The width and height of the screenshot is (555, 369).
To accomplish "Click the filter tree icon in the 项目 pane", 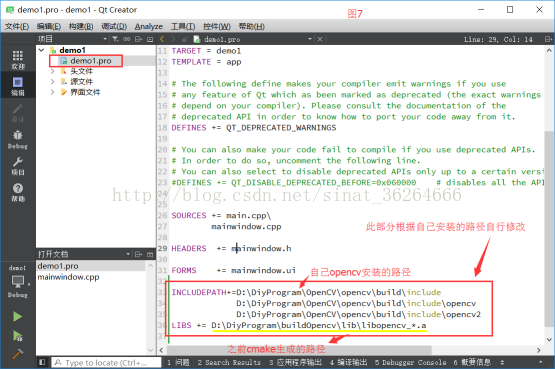I will coord(115,39).
